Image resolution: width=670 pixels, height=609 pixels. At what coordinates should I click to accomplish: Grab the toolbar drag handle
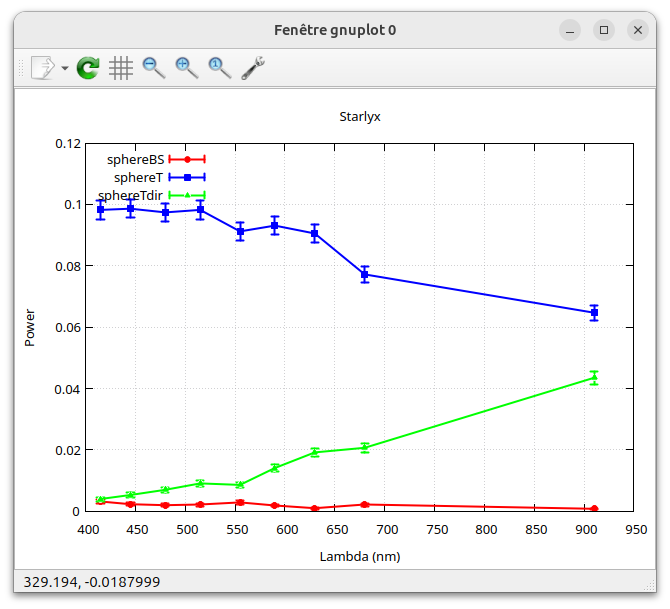(x=21, y=68)
